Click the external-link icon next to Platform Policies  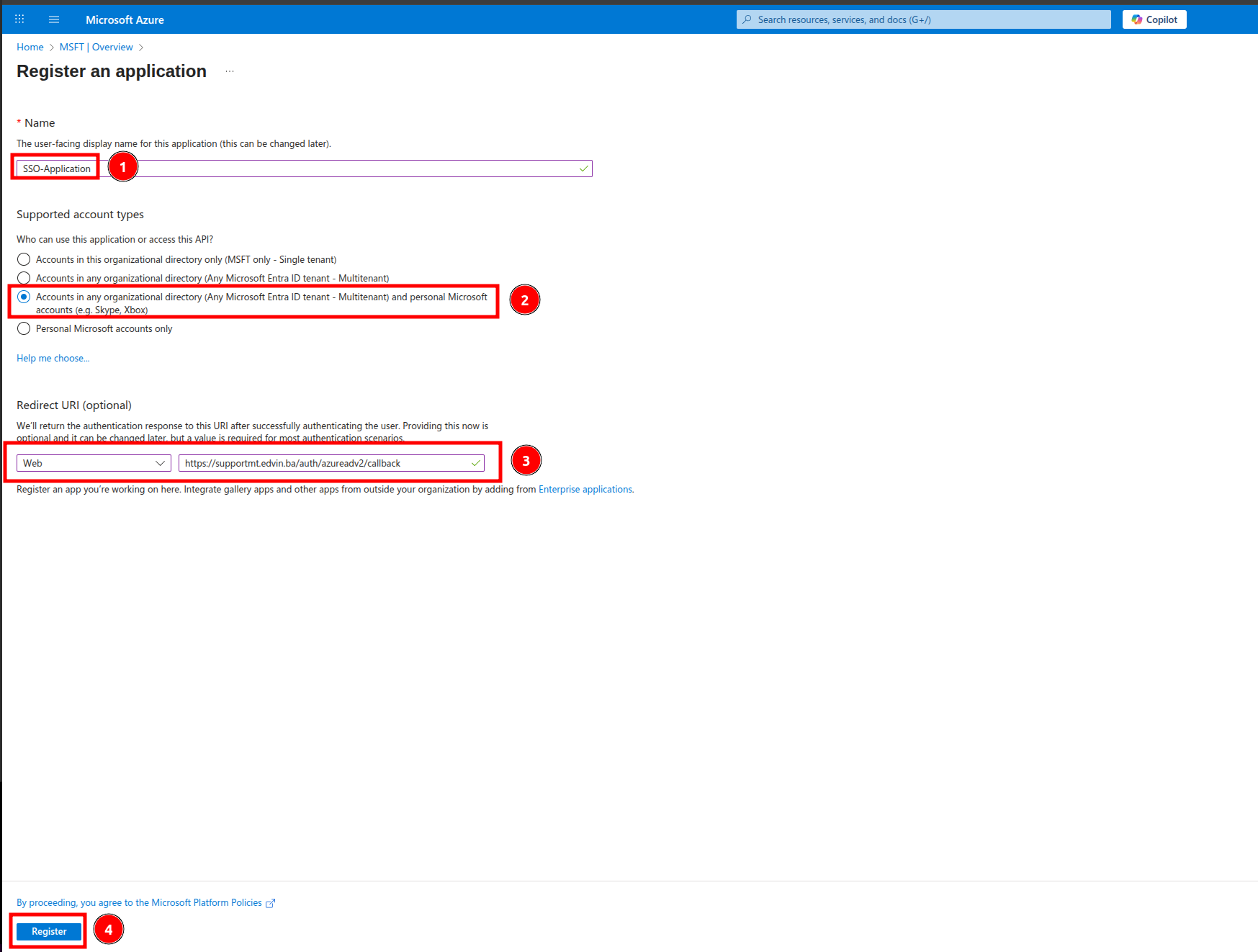coord(270,903)
